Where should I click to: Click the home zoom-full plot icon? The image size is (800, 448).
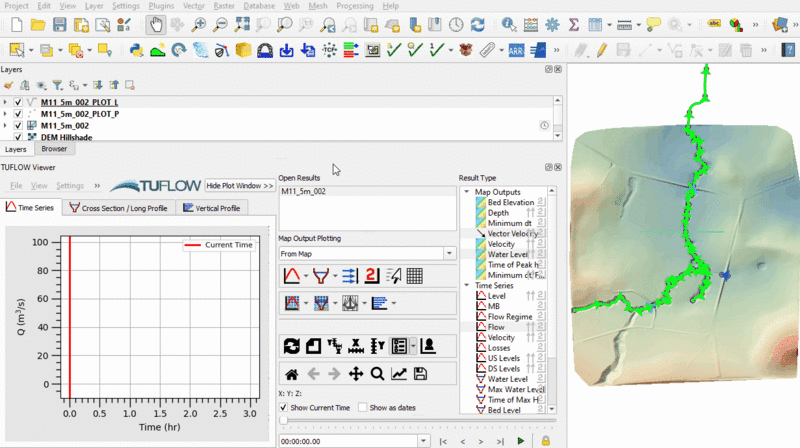pos(291,374)
